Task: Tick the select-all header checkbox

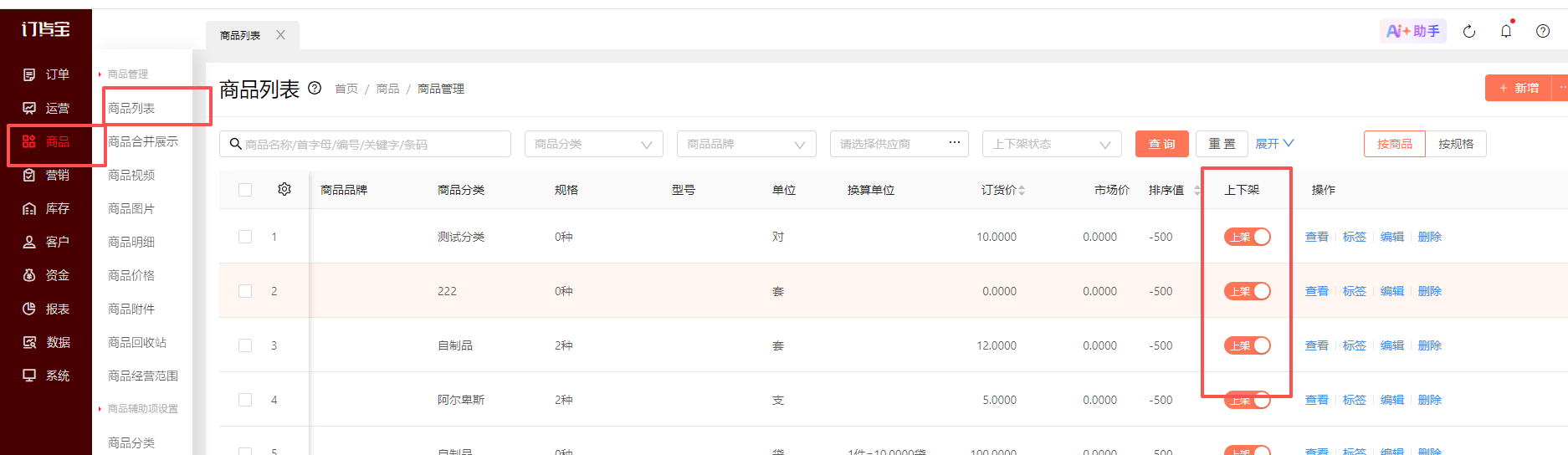Action: coord(245,190)
